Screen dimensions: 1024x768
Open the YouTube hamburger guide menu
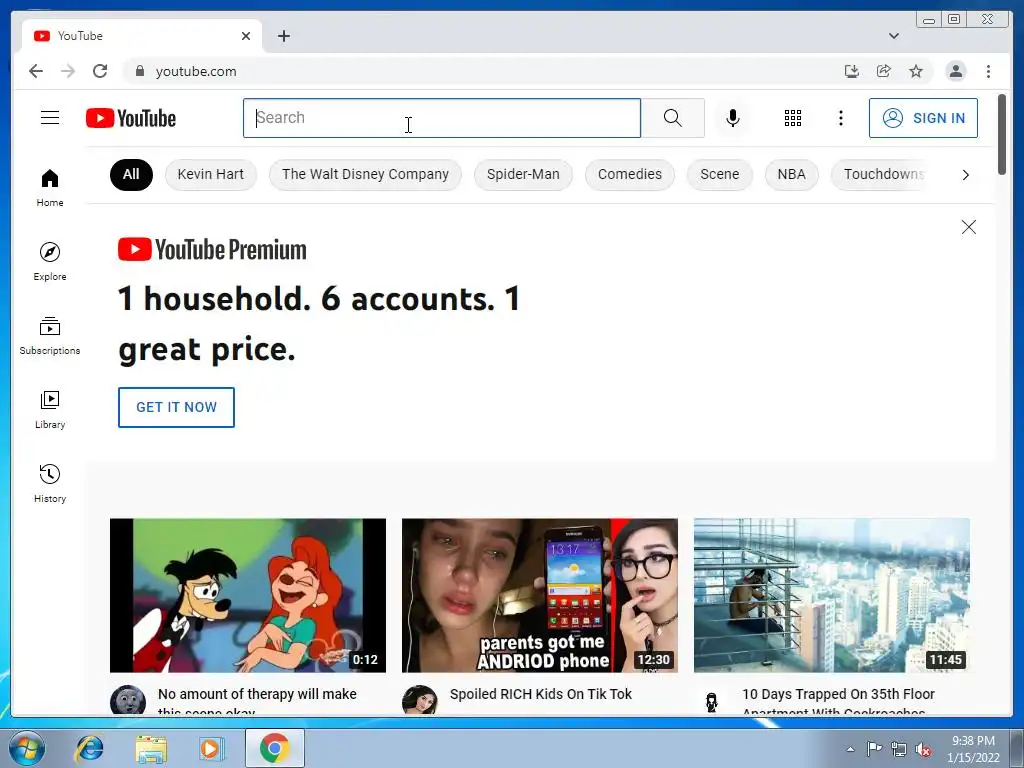tap(50, 118)
